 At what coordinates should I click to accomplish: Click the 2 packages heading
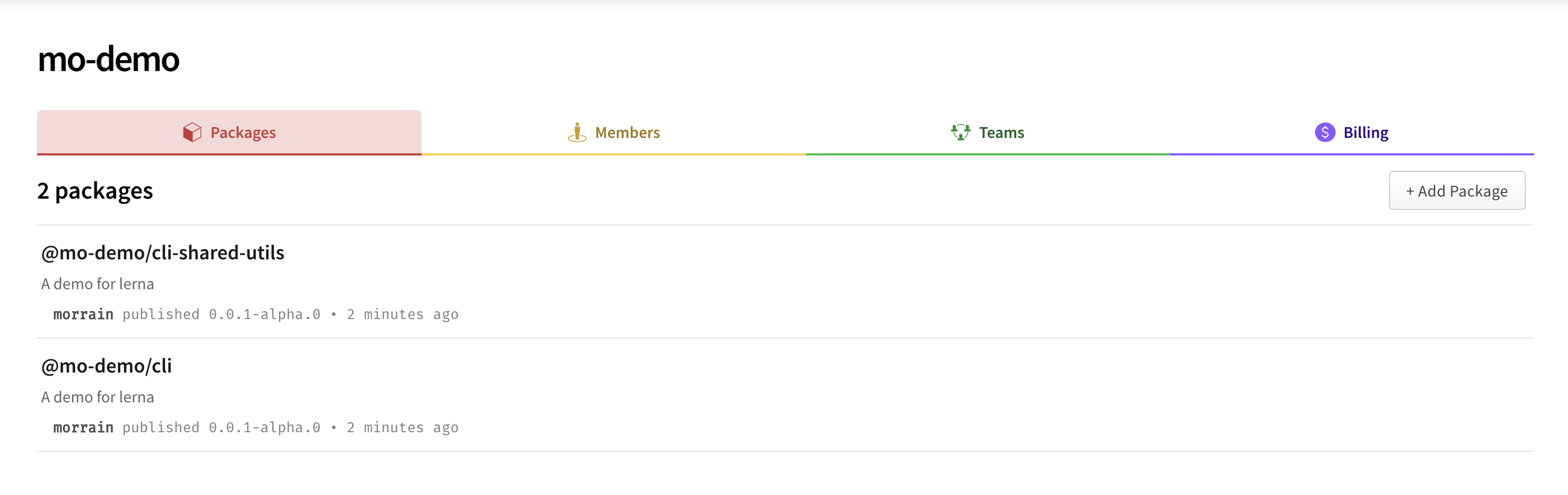coord(95,191)
